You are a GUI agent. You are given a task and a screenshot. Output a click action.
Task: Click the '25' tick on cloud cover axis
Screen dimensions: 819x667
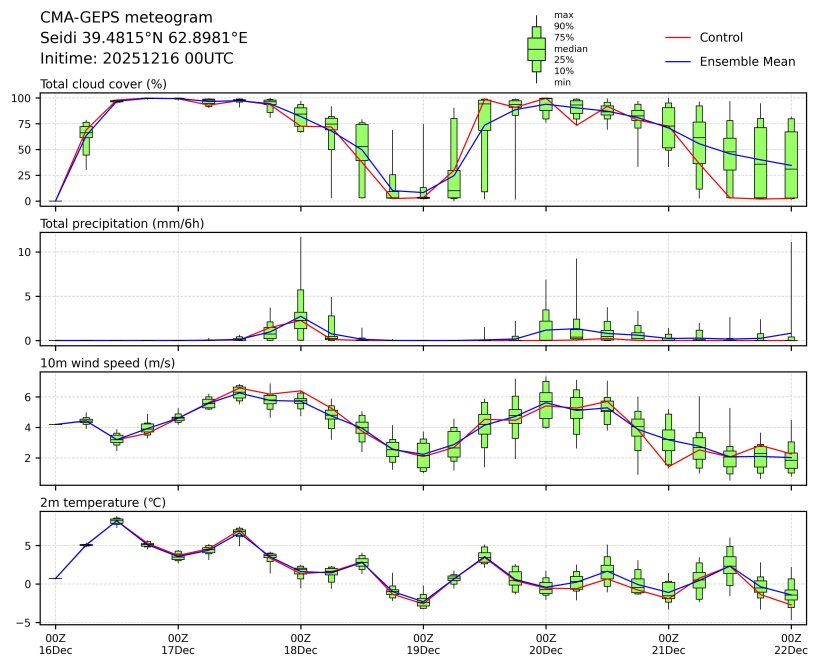(x=25, y=175)
